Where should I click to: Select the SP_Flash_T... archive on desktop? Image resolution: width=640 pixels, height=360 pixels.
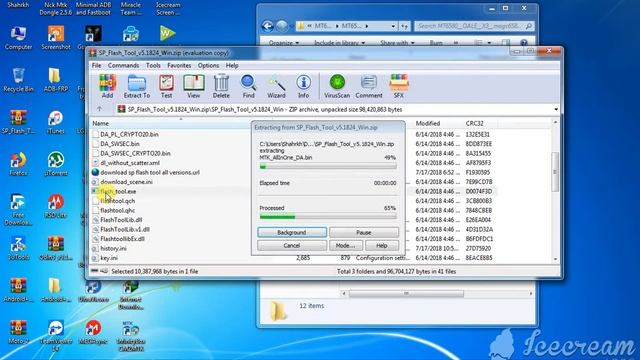(x=18, y=122)
